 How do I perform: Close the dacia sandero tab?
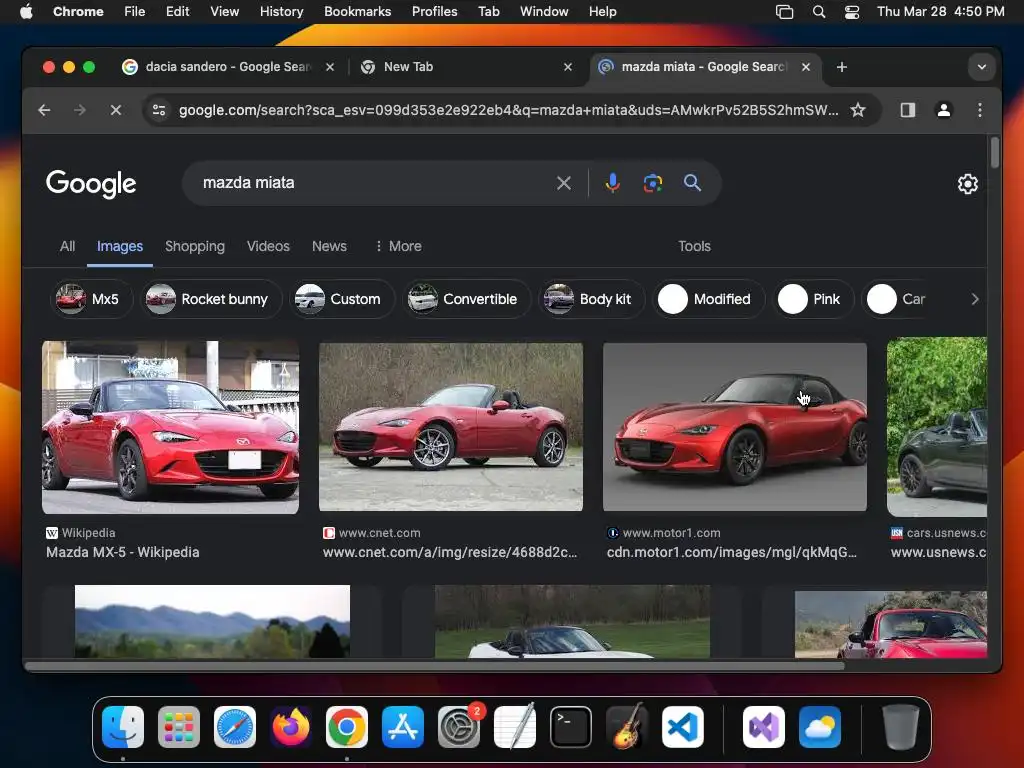click(330, 67)
